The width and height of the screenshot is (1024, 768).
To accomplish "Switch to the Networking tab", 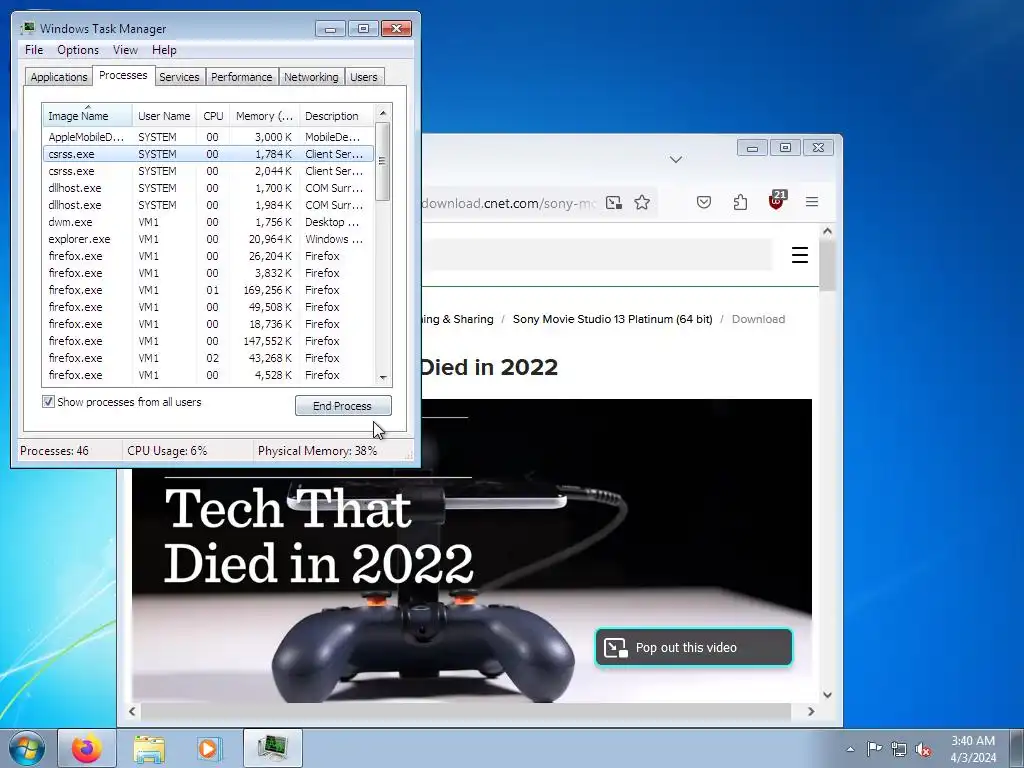I will point(312,77).
